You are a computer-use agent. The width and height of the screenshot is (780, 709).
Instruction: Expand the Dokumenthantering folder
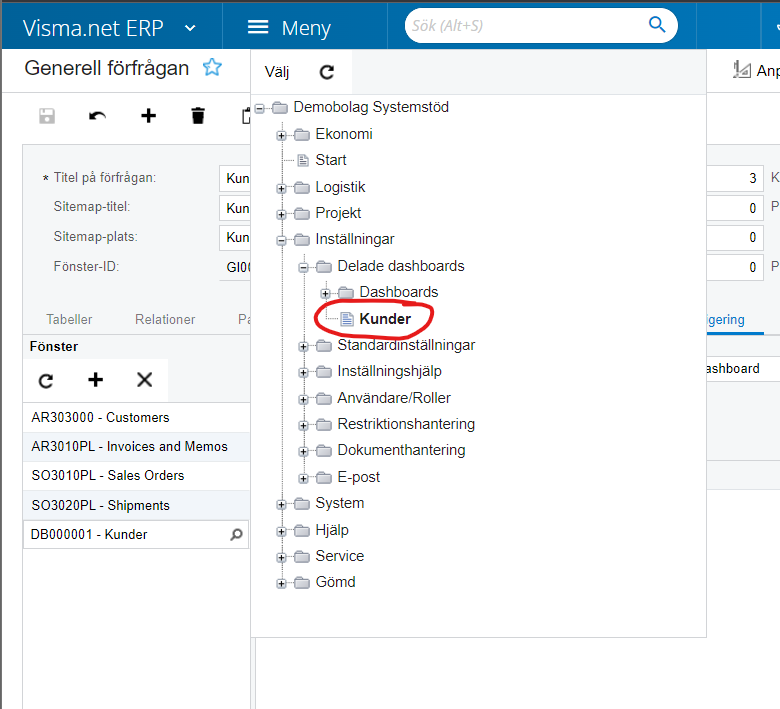coord(303,451)
